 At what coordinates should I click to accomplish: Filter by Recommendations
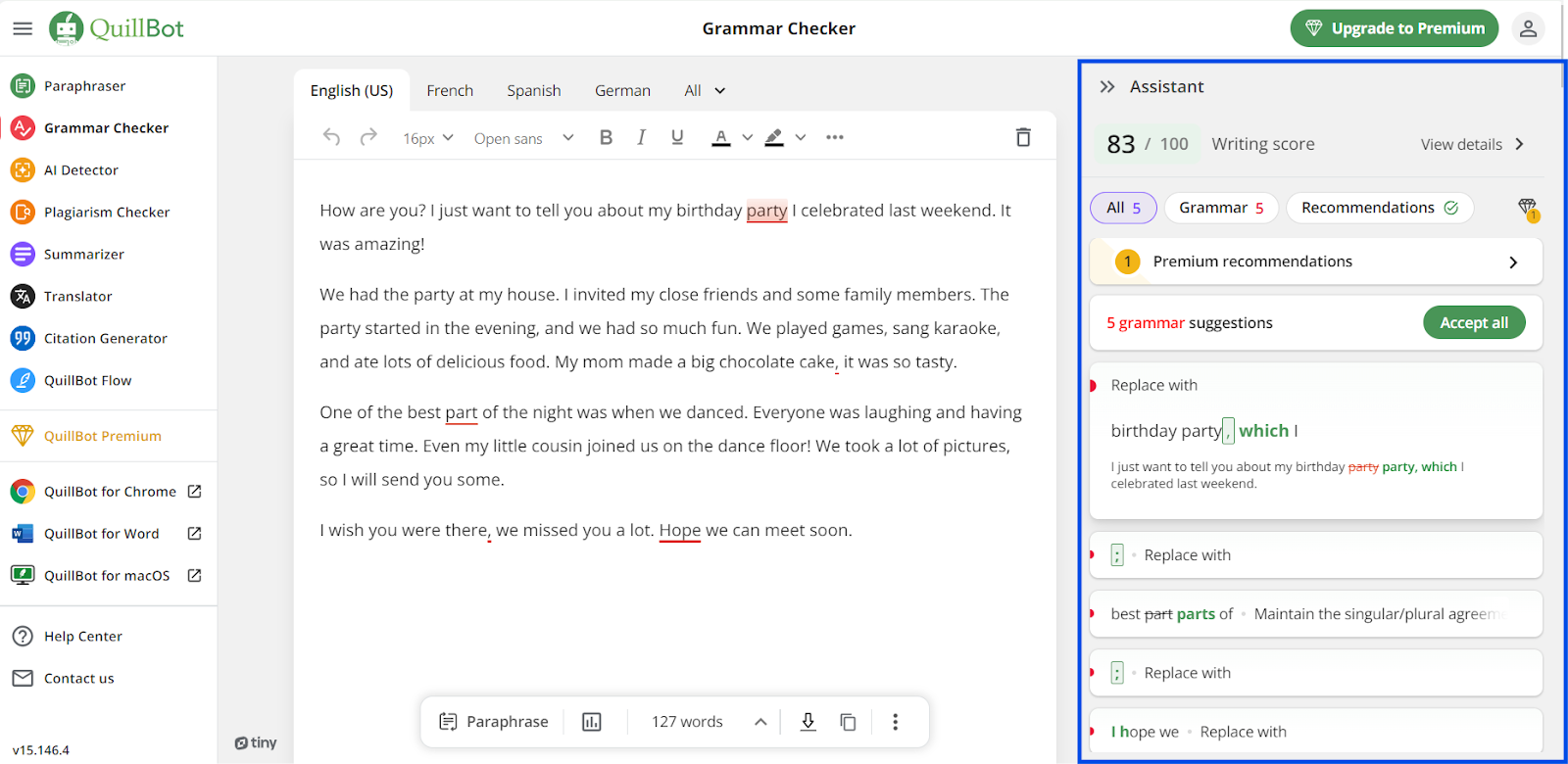(x=1380, y=208)
